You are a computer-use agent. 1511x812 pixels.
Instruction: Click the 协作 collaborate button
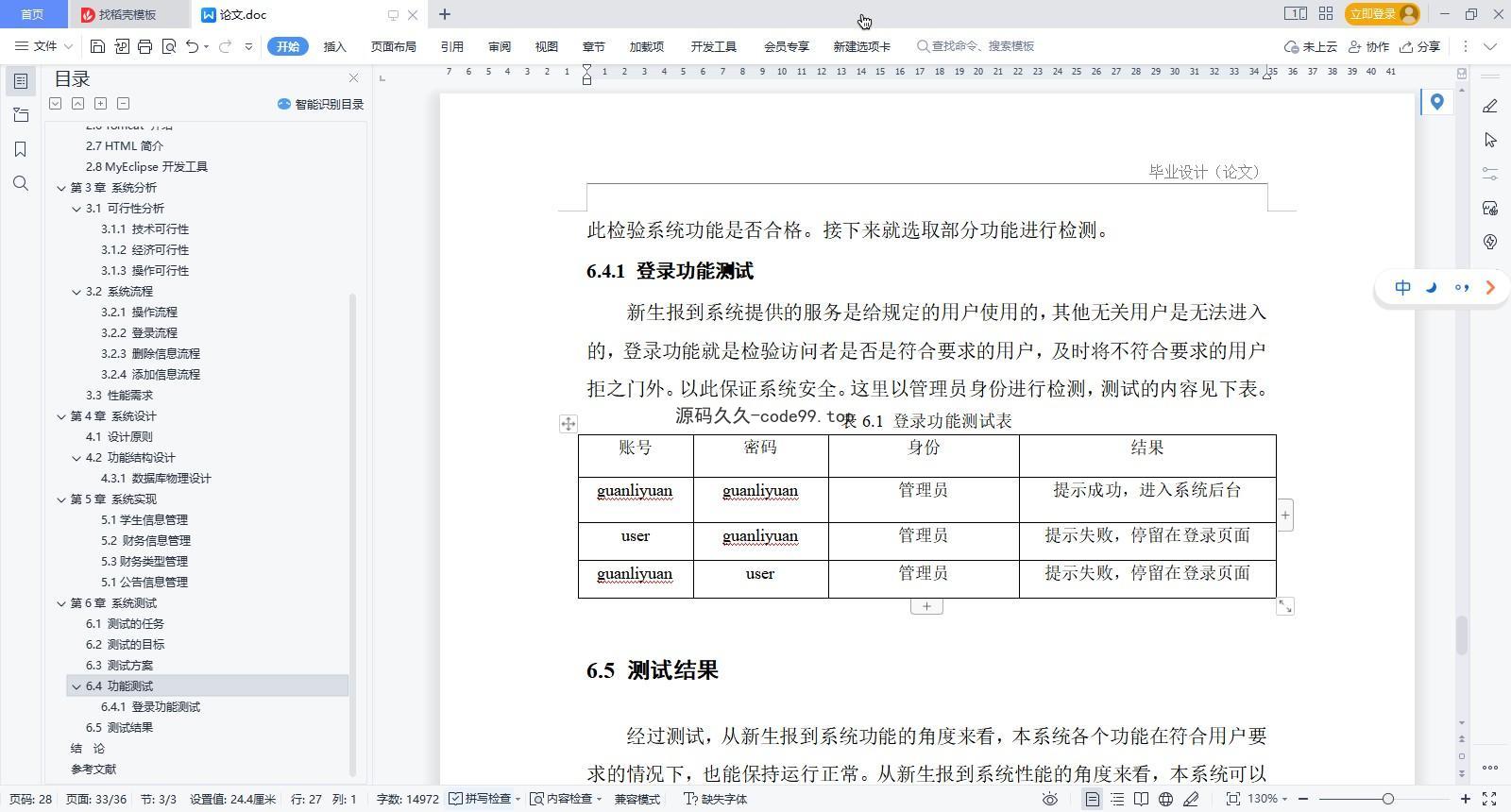[1369, 46]
